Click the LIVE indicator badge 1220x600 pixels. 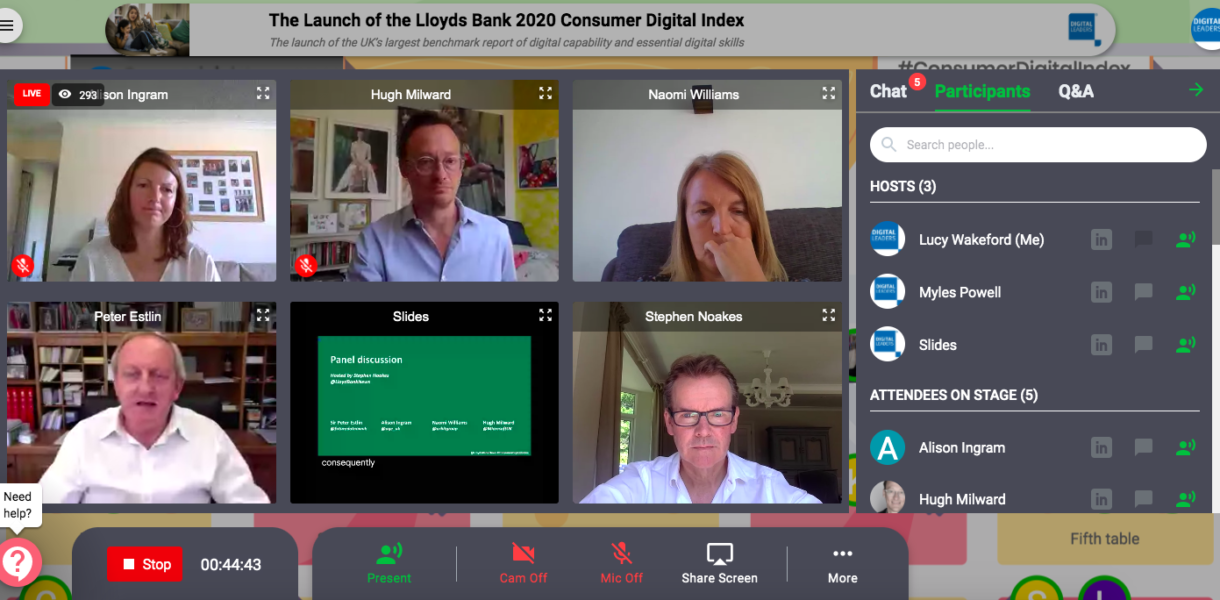[31, 94]
